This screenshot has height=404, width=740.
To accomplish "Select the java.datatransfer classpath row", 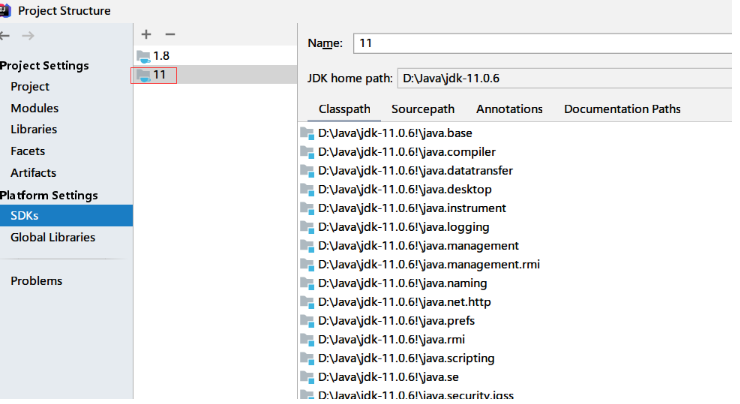I will coord(516,171).
